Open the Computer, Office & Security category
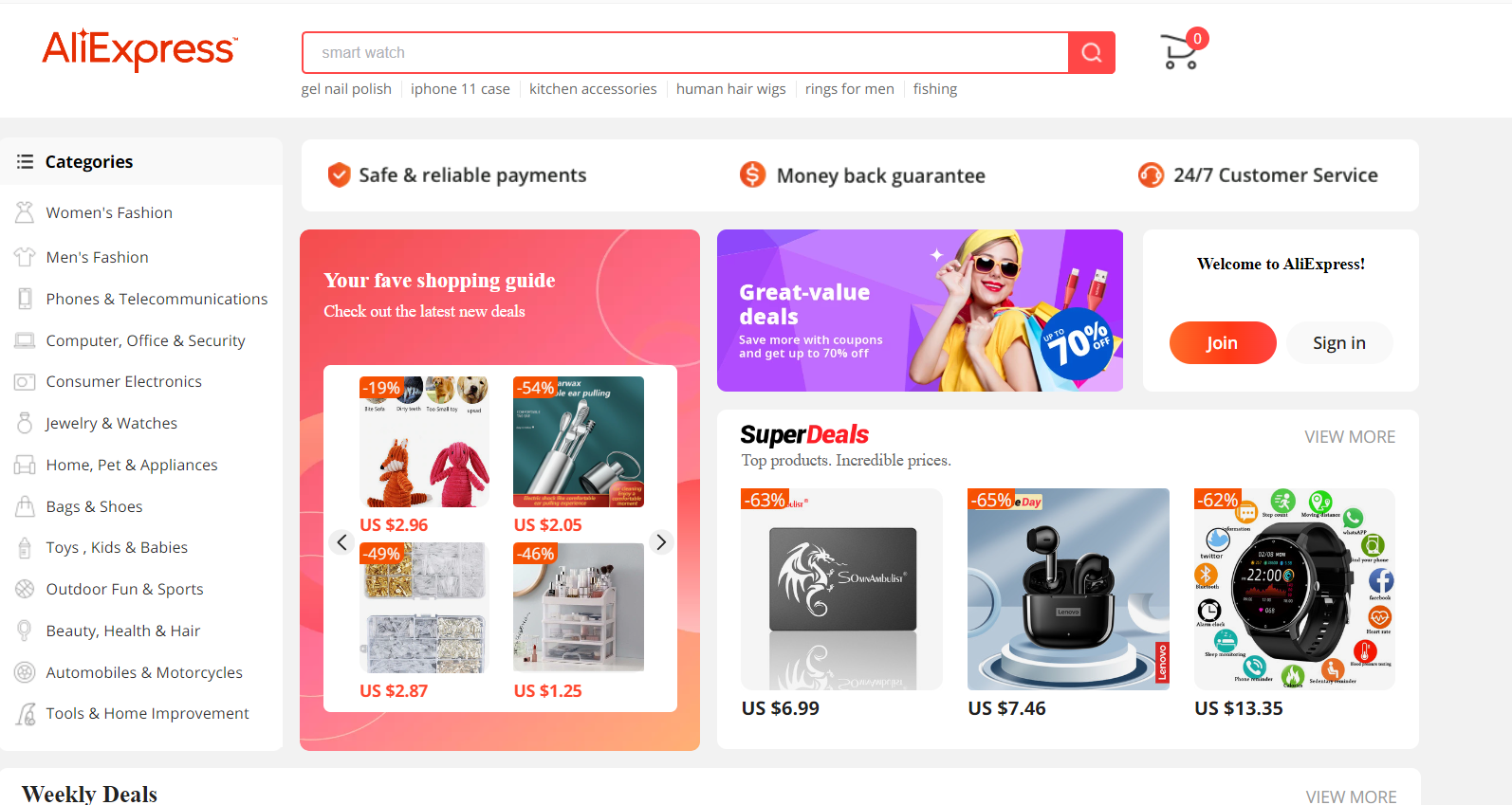 point(145,340)
